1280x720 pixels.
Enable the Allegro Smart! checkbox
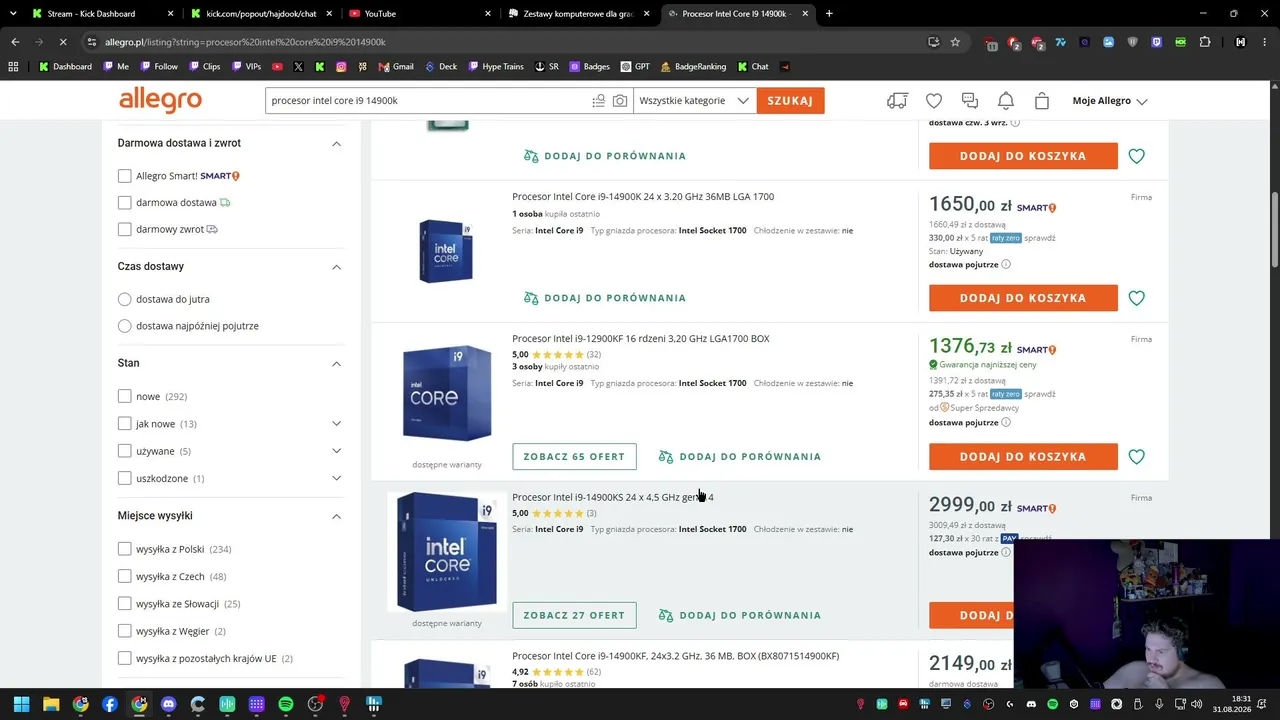pos(124,176)
